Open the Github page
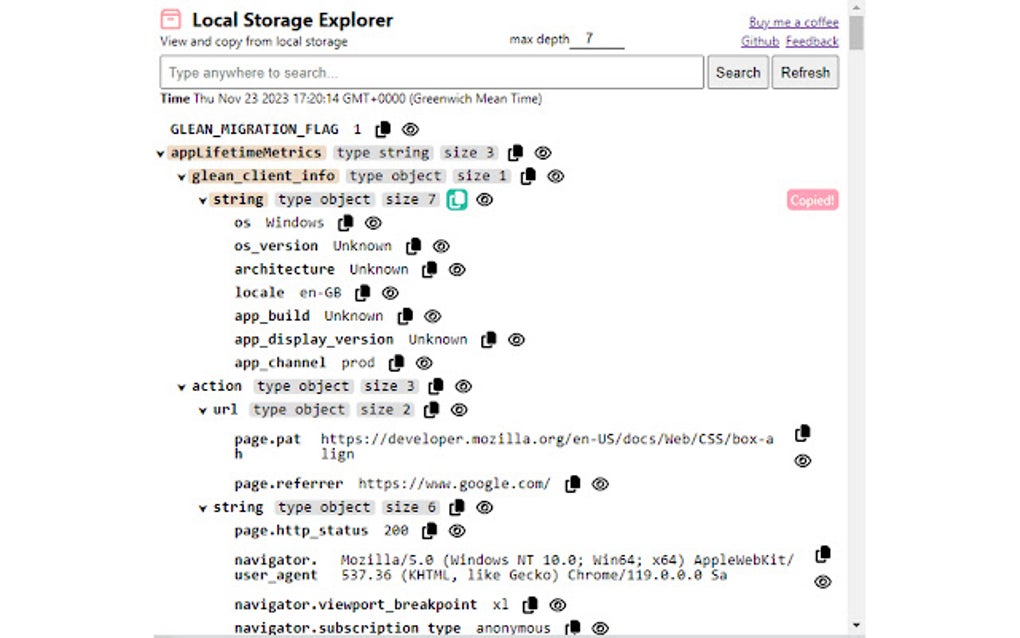The width and height of the screenshot is (1020, 638). [758, 41]
